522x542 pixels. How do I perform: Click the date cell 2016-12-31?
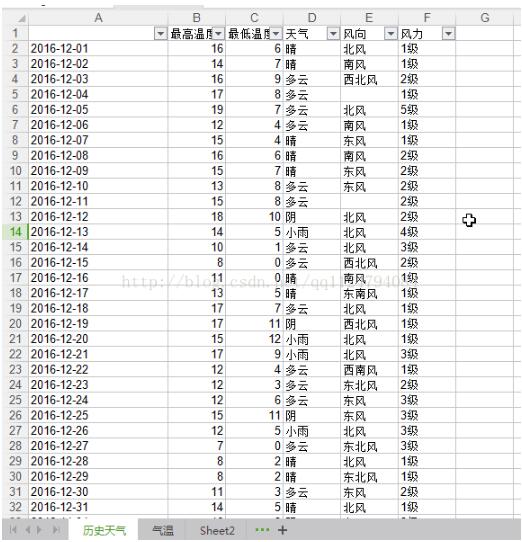(98, 507)
